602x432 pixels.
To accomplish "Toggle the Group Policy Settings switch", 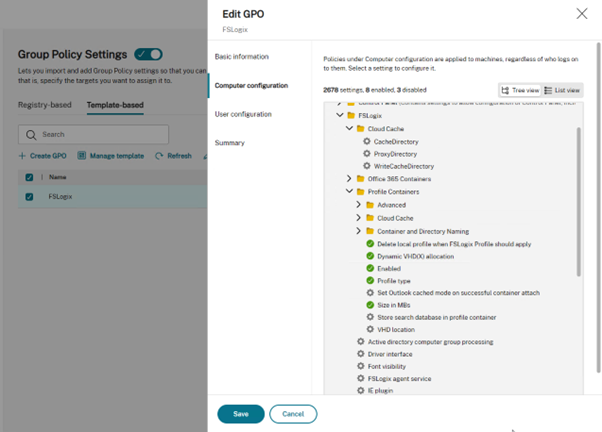I will point(149,54).
